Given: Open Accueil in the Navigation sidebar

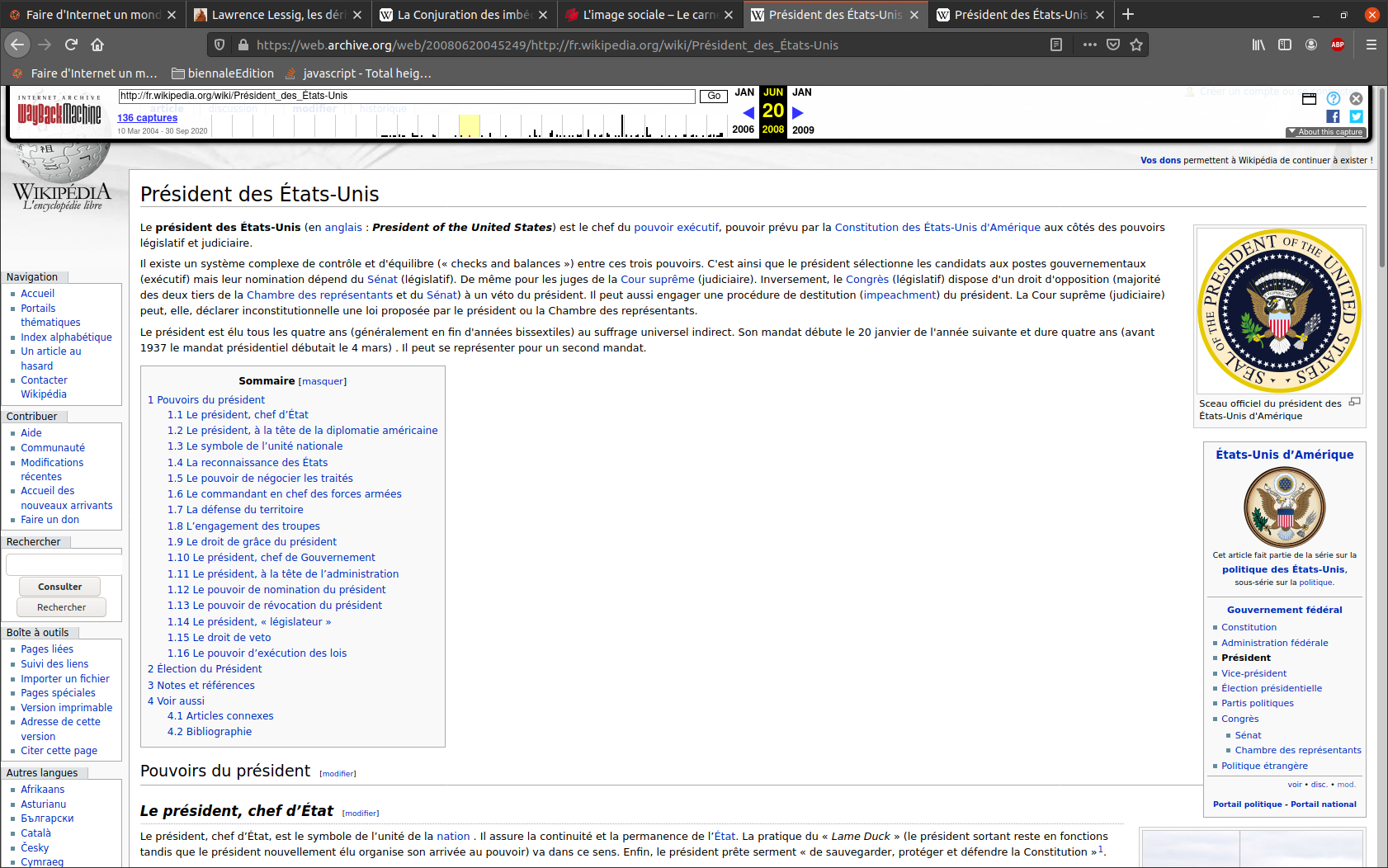Looking at the screenshot, I should (x=38, y=294).
